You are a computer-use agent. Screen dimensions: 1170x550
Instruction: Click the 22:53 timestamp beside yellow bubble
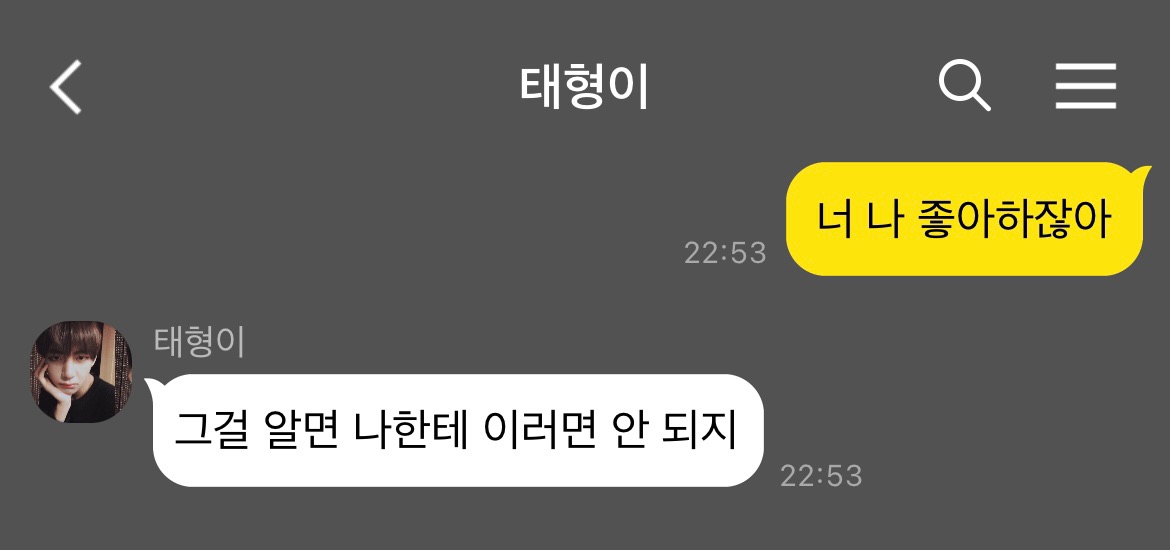click(x=725, y=253)
